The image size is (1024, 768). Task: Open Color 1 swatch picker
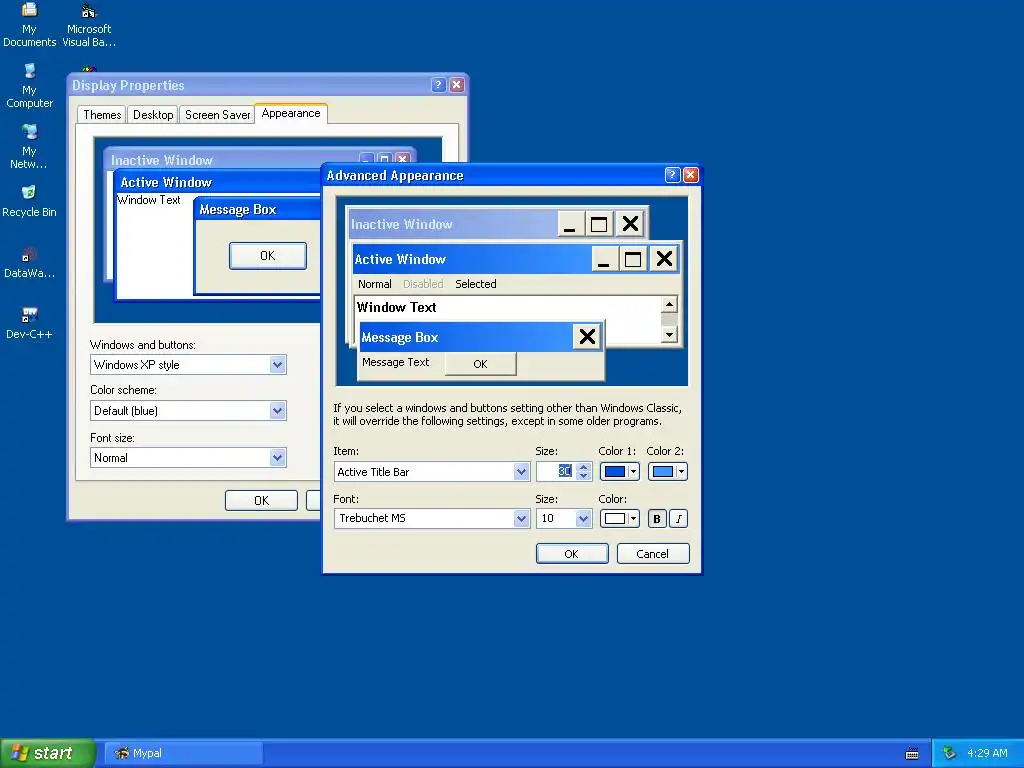pos(620,472)
